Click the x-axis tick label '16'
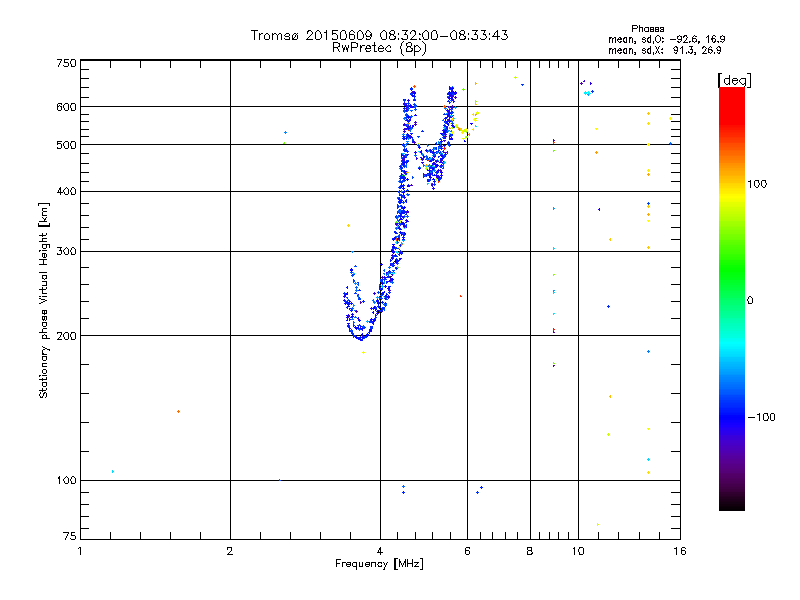This screenshot has width=800, height=600. click(x=680, y=551)
